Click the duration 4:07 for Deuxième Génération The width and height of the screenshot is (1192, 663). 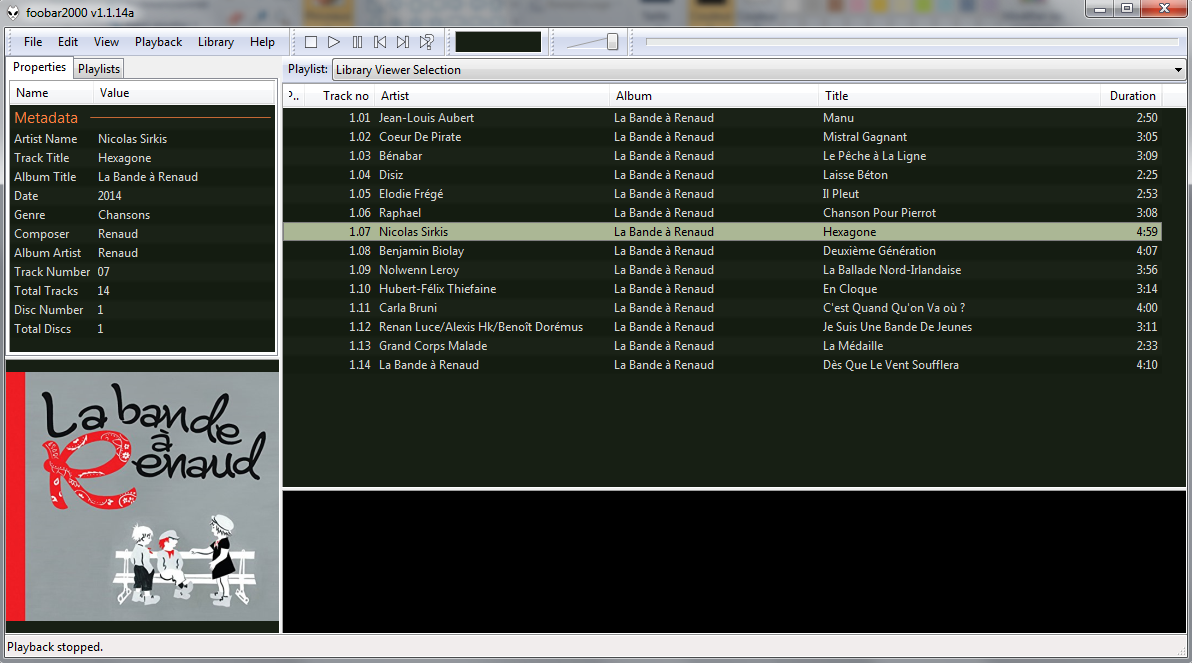point(1146,251)
